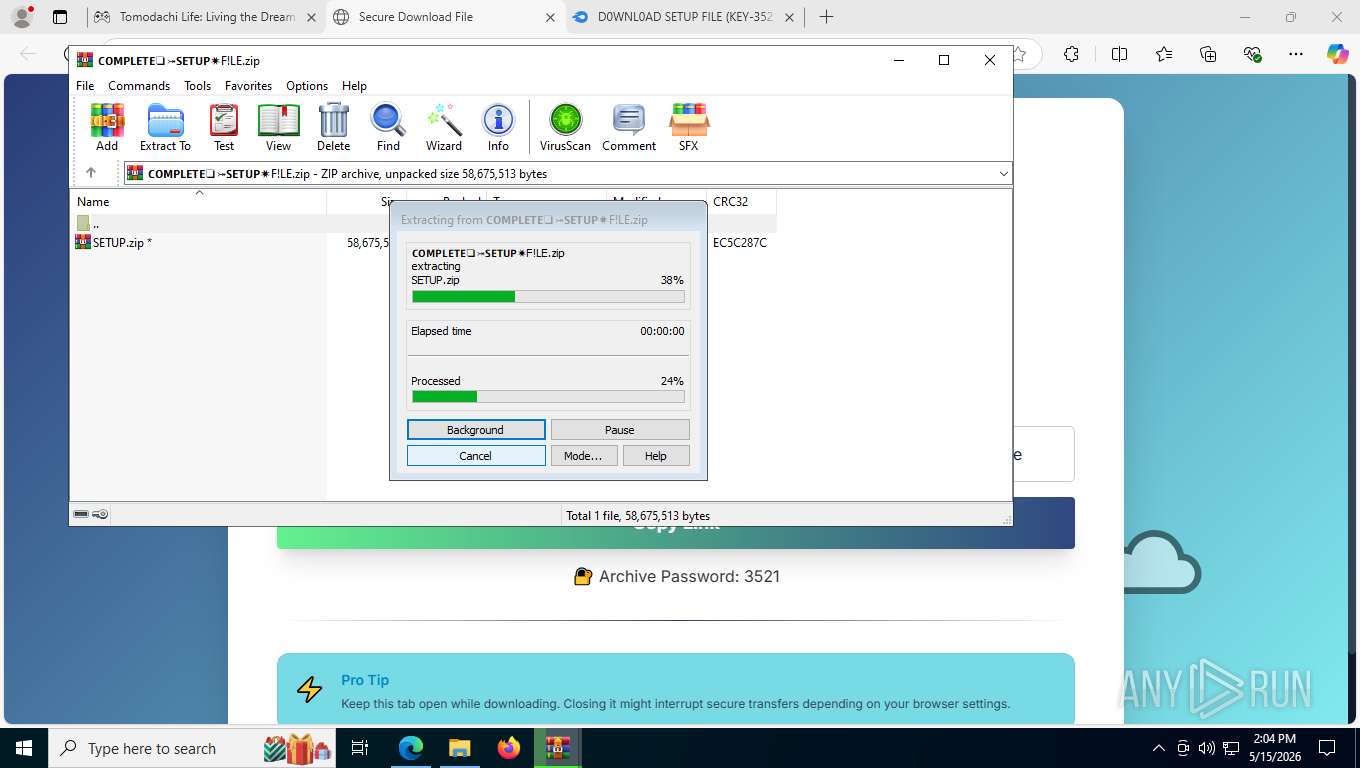The height and width of the screenshot is (768, 1360).
Task: Open Task View on the taskbar
Action: tap(360, 748)
